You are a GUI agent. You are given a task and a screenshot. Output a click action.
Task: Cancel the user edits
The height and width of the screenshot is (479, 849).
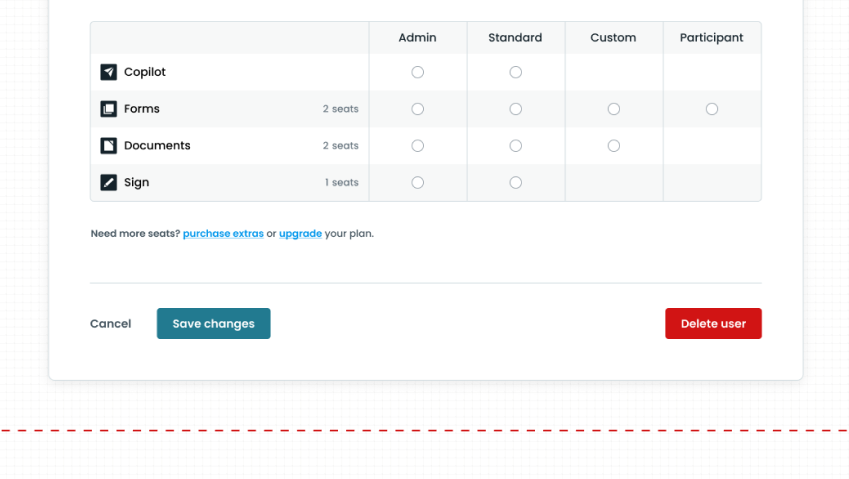pyautogui.click(x=110, y=324)
